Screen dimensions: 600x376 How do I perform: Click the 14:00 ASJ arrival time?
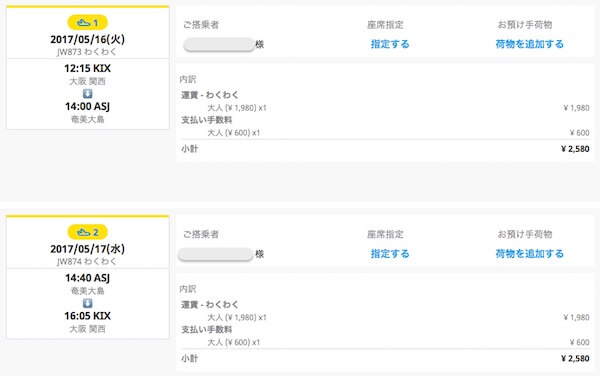point(88,106)
